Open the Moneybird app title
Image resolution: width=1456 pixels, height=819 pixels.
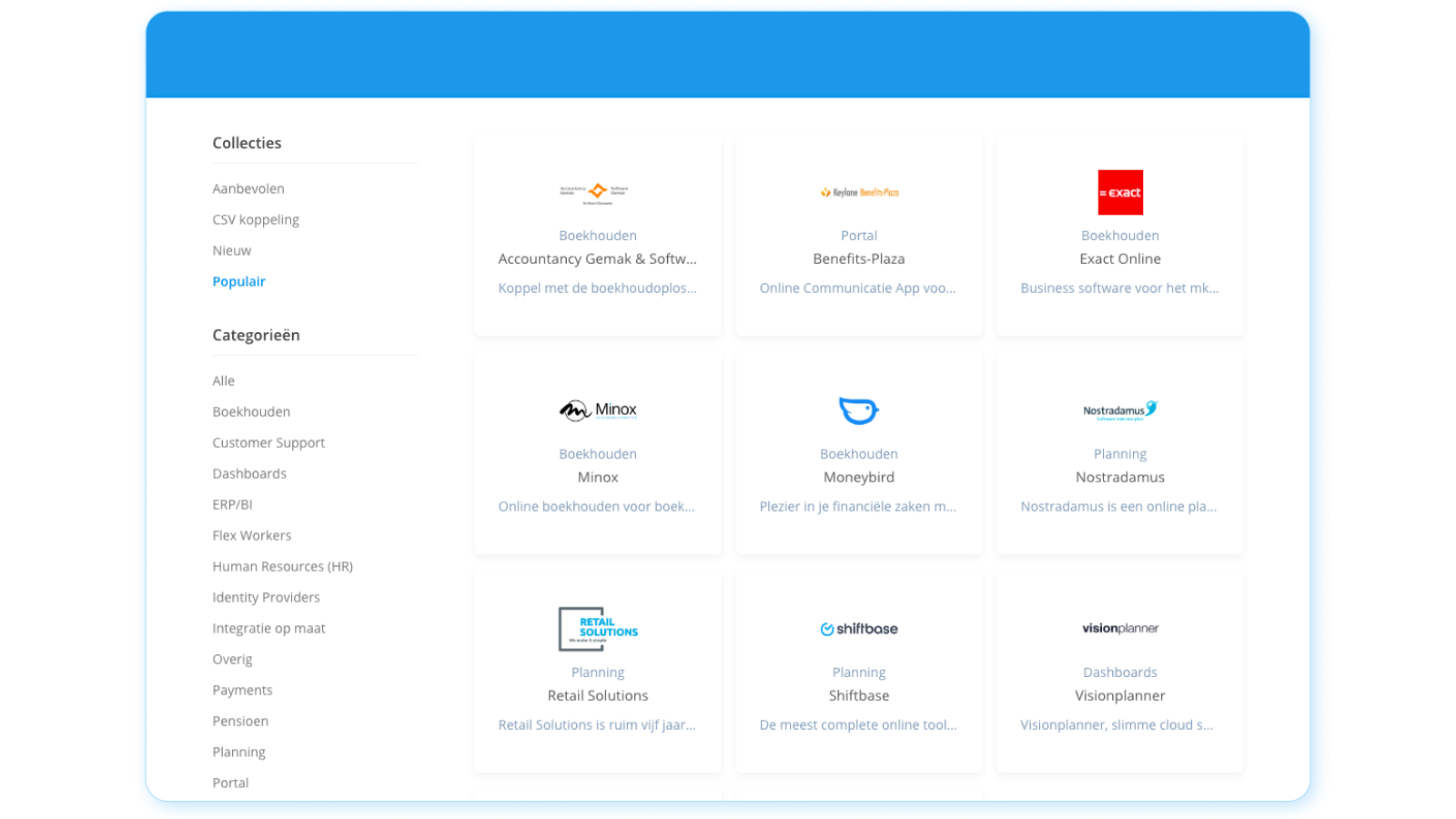[858, 477]
